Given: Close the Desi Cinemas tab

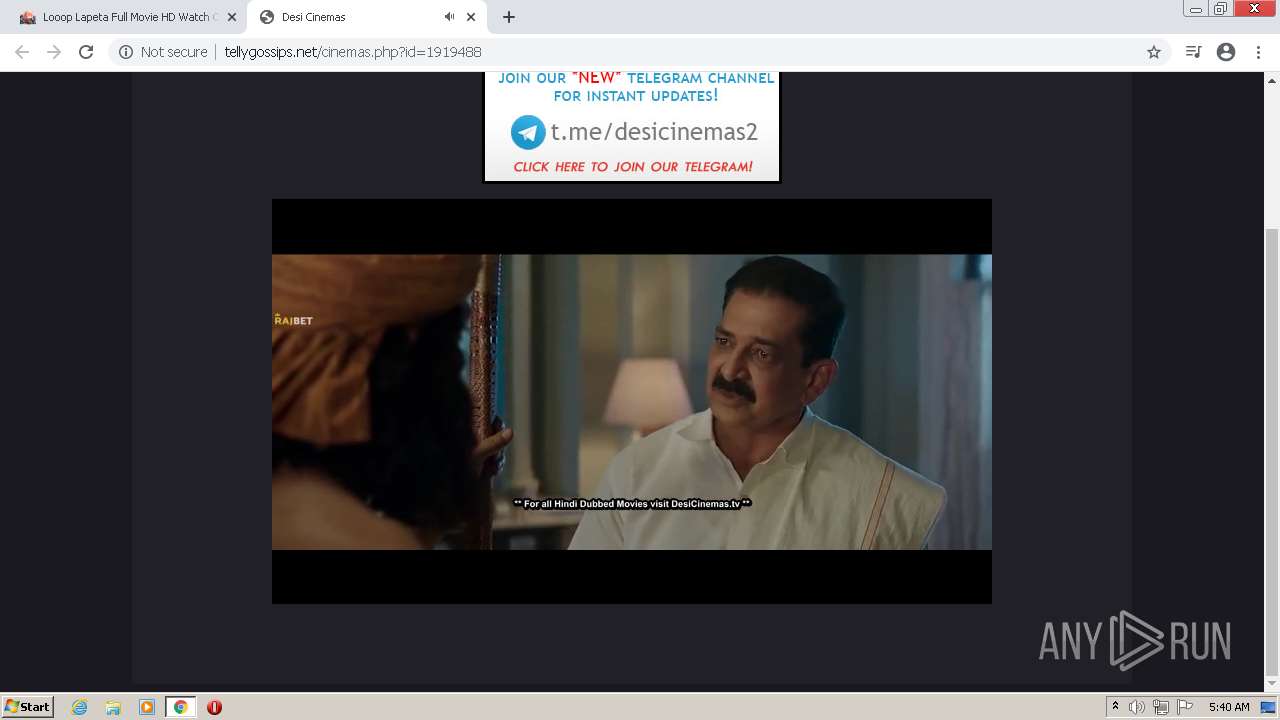Looking at the screenshot, I should 470,17.
